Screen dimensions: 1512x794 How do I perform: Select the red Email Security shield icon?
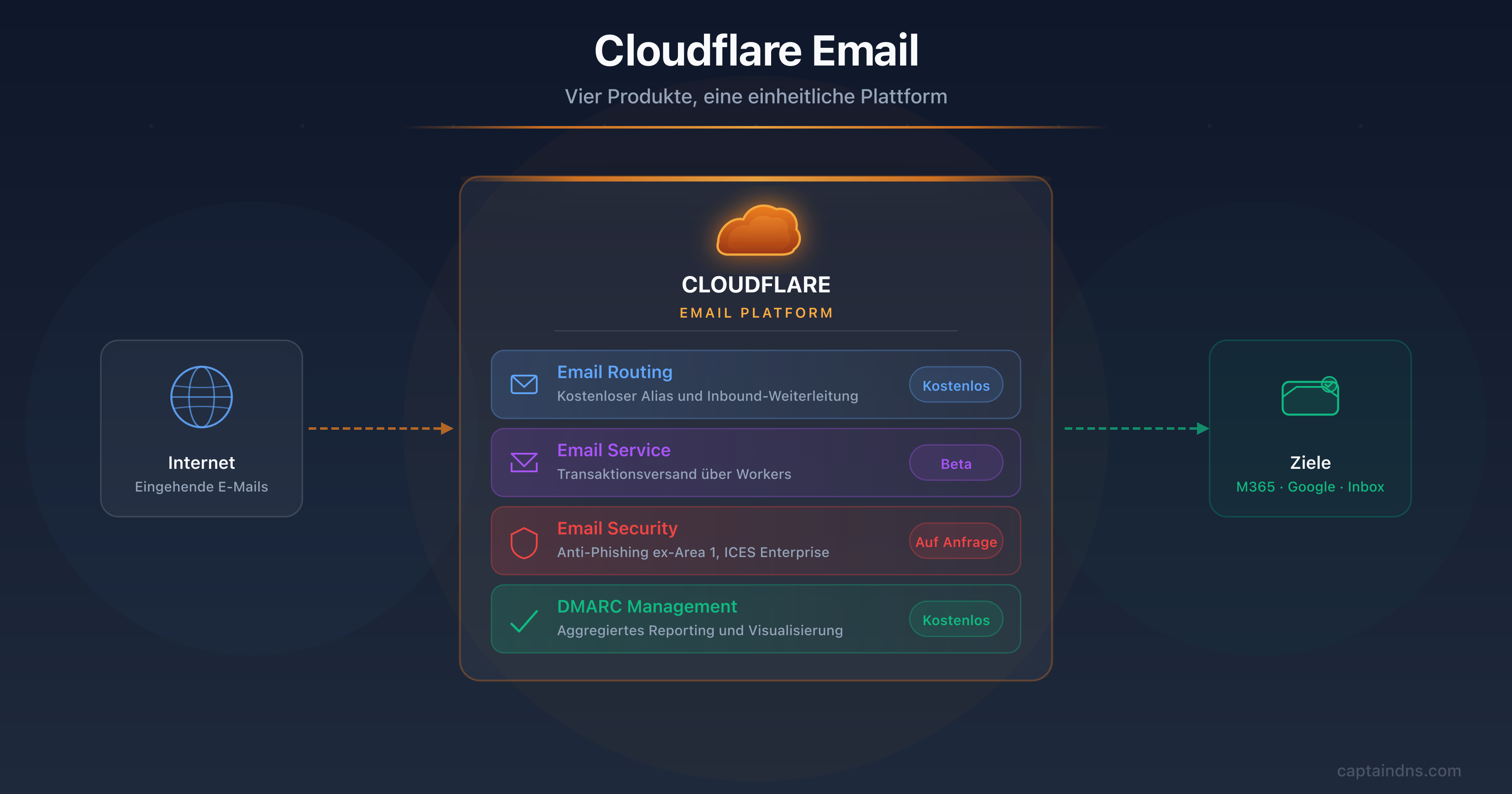tap(524, 540)
